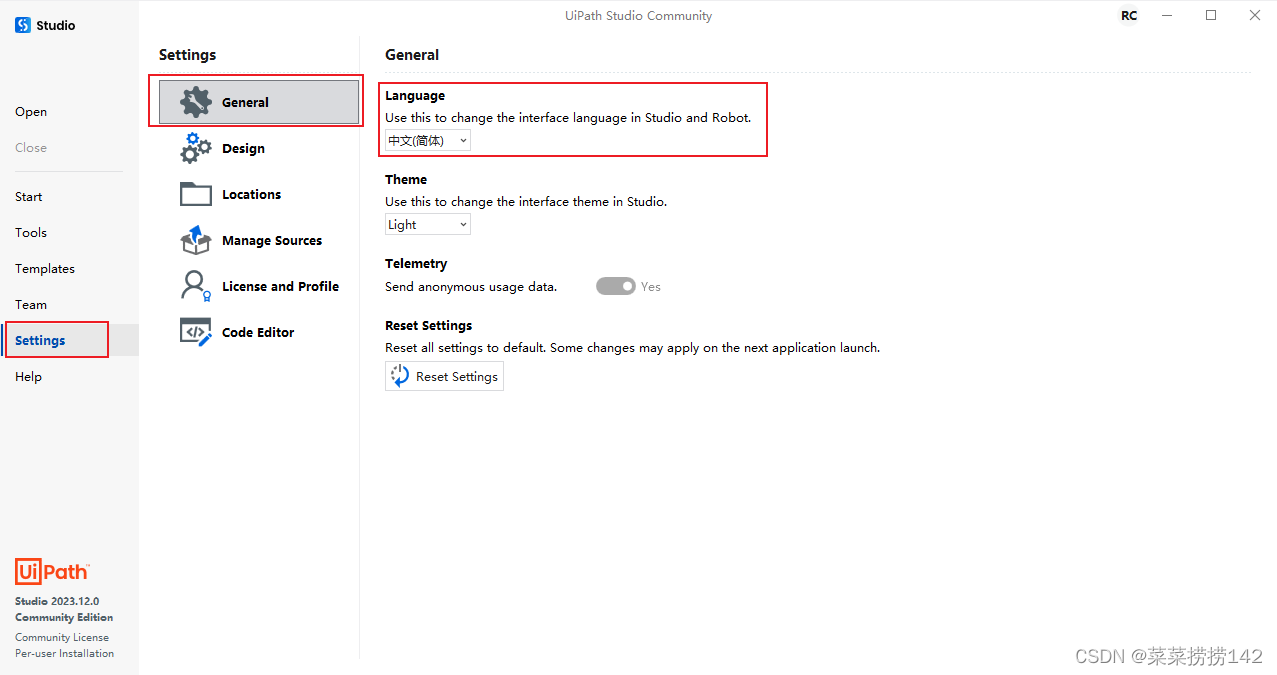Viewport: 1277px width, 675px height.
Task: Click the UiPath logo at bottom left
Action: [x=52, y=572]
